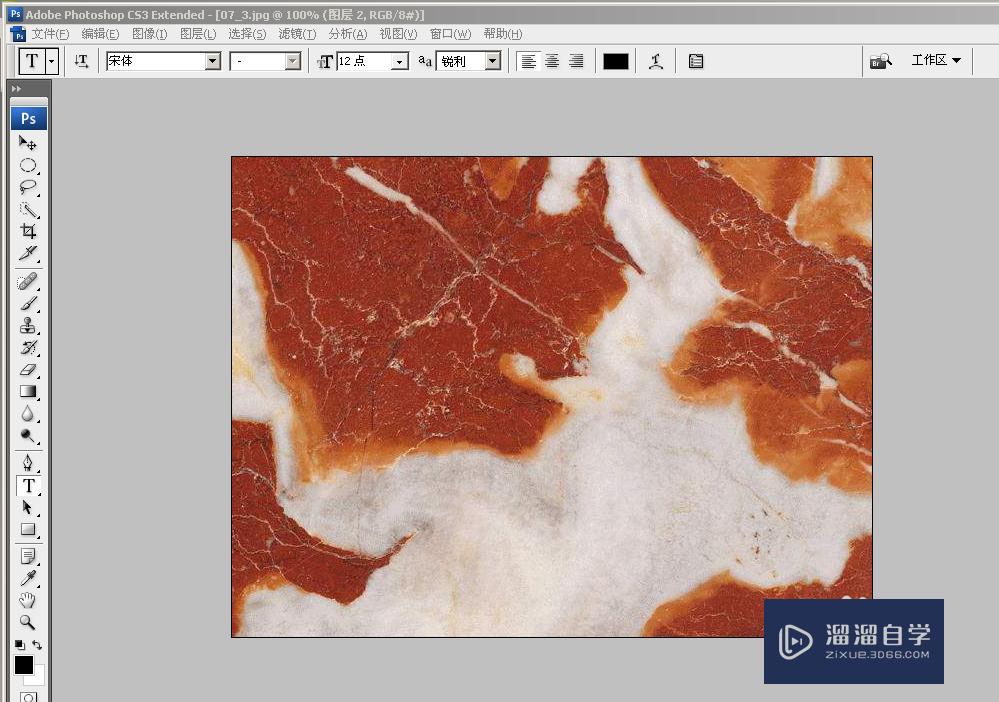Open the 帮助(H) menu
The image size is (999, 702).
[503, 34]
